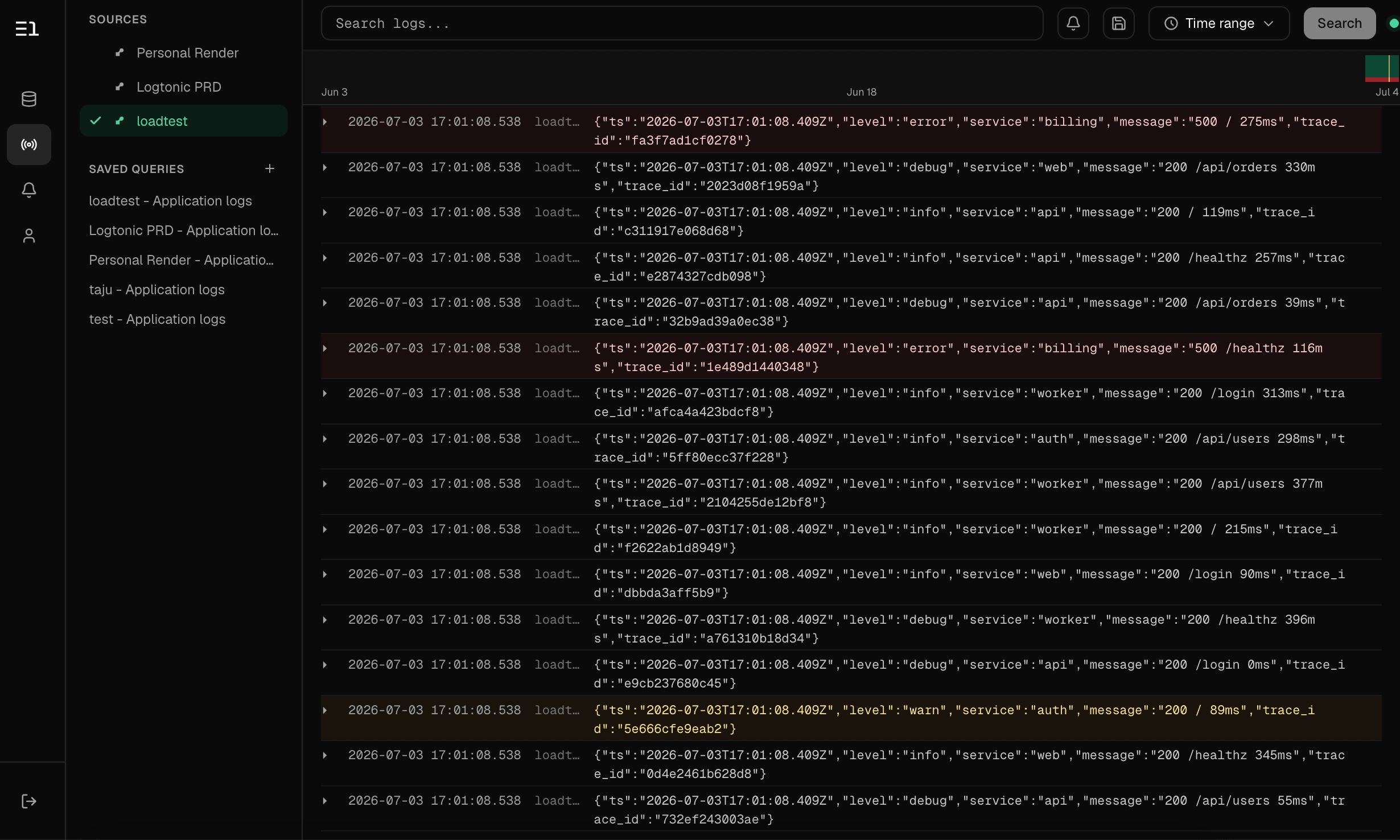Image resolution: width=1400 pixels, height=840 pixels.
Task: Expand worker info log /api/users 377ms
Action: (325, 484)
